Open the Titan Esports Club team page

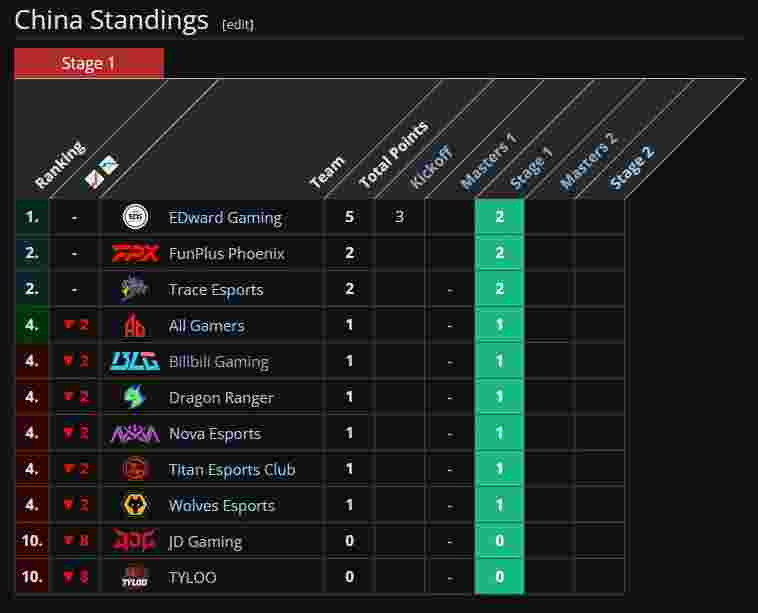coord(232,469)
